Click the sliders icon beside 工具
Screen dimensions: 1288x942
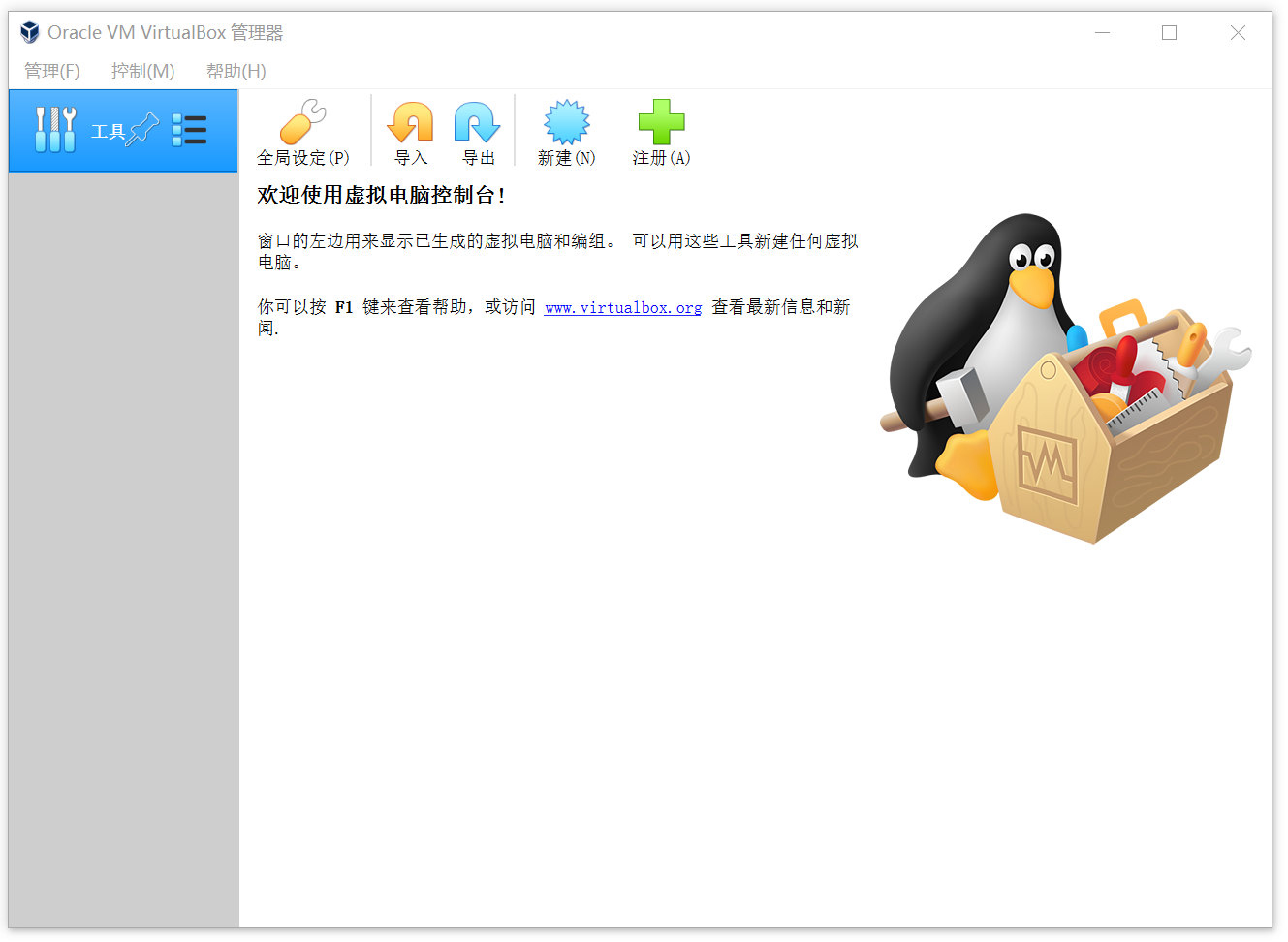[55, 130]
